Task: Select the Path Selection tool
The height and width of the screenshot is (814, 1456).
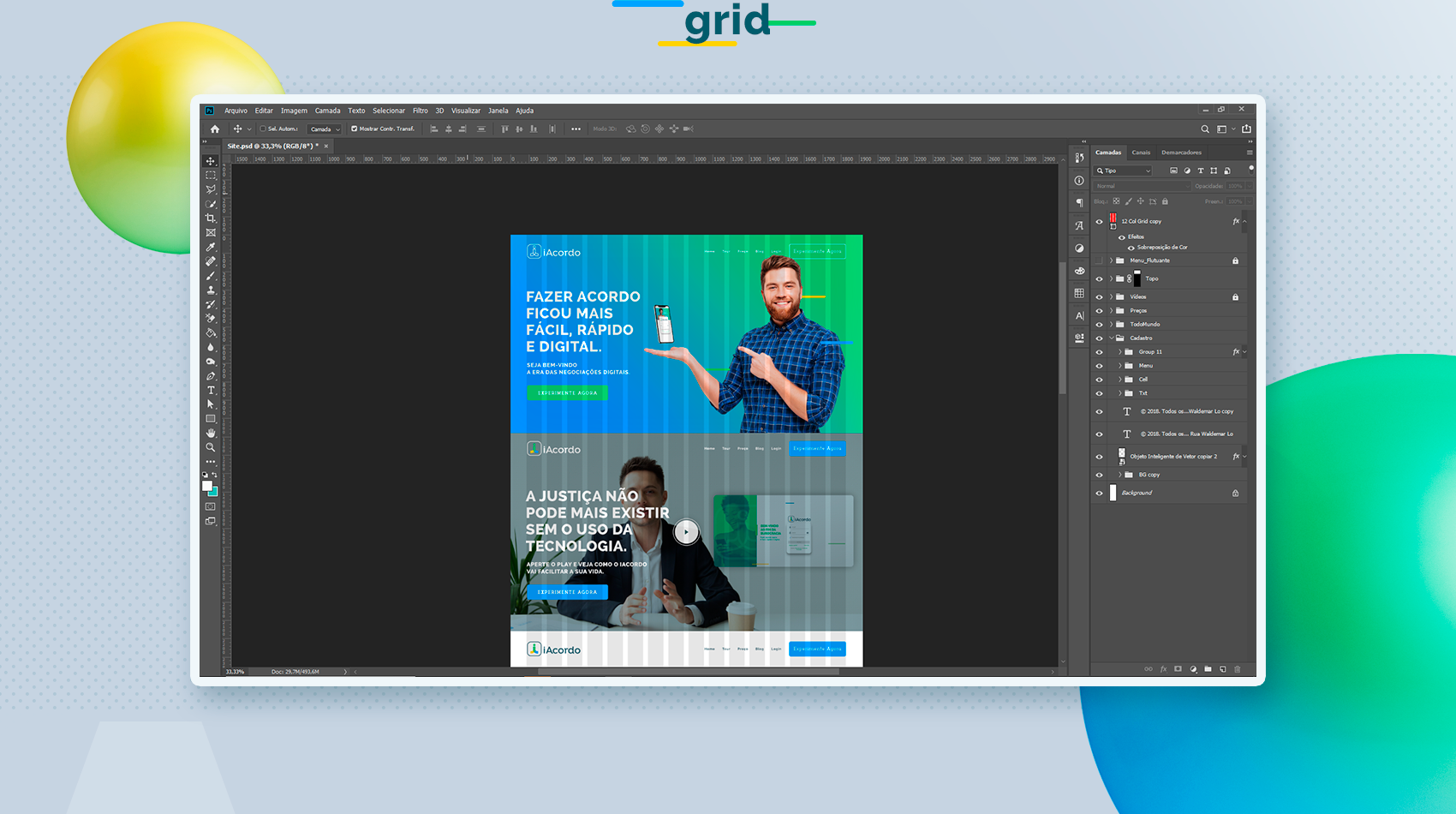Action: (x=211, y=404)
